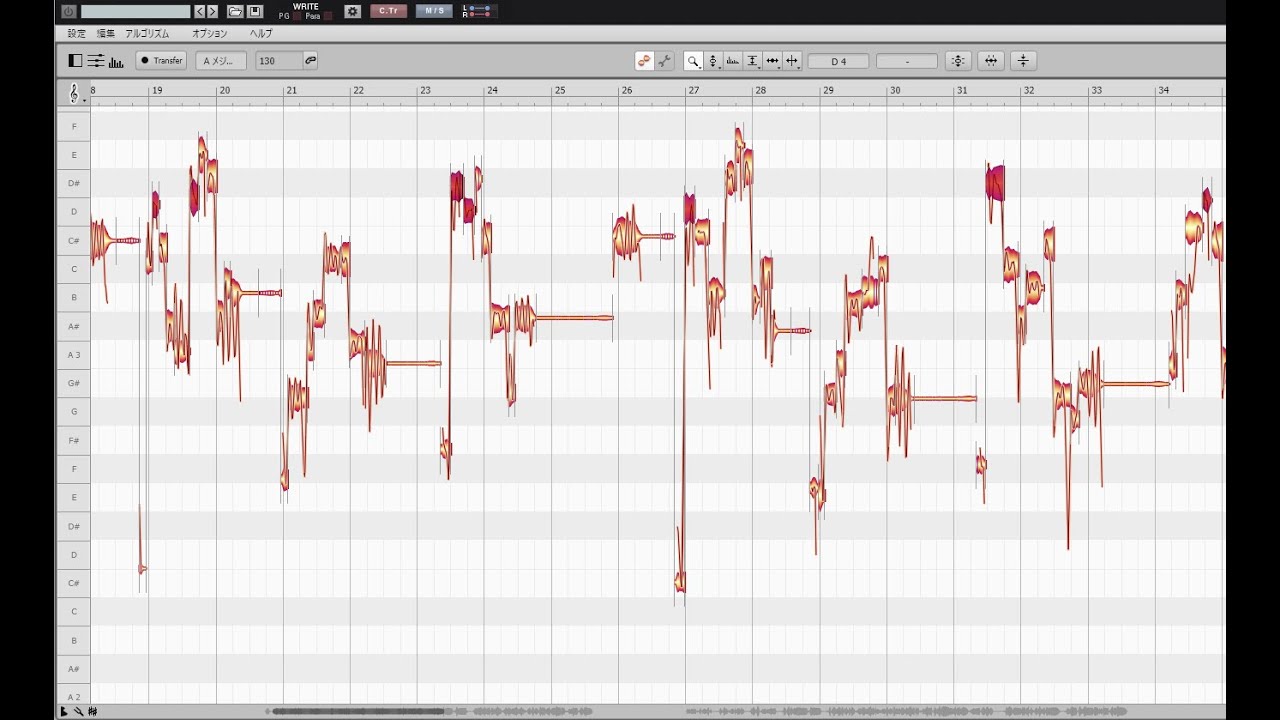Open the オプション menu
1280x720 pixels.
pyautogui.click(x=210, y=33)
